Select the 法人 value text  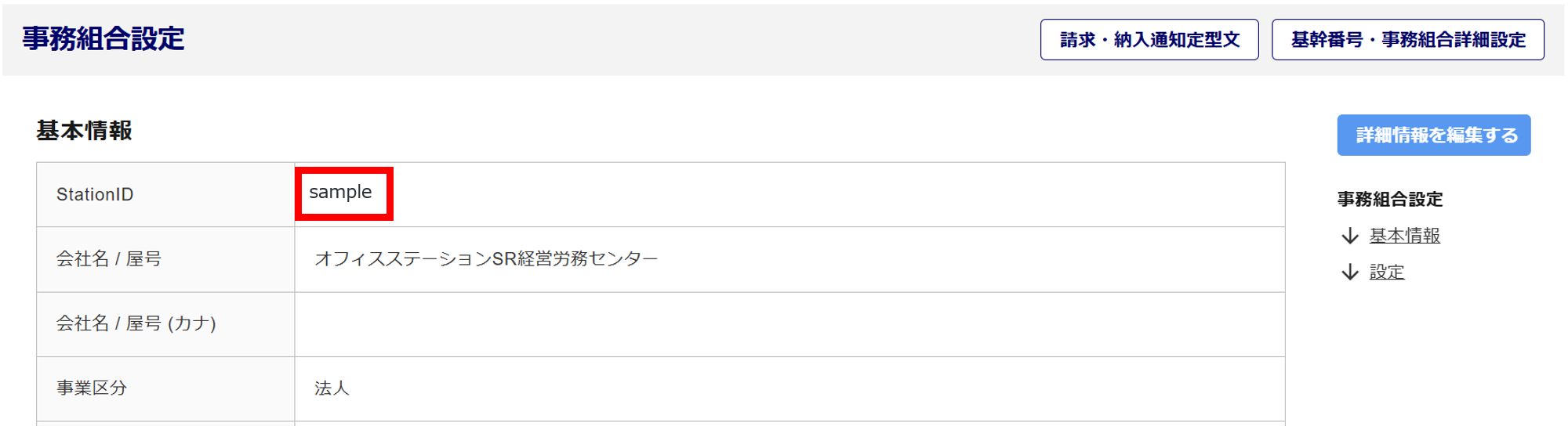[x=332, y=388]
